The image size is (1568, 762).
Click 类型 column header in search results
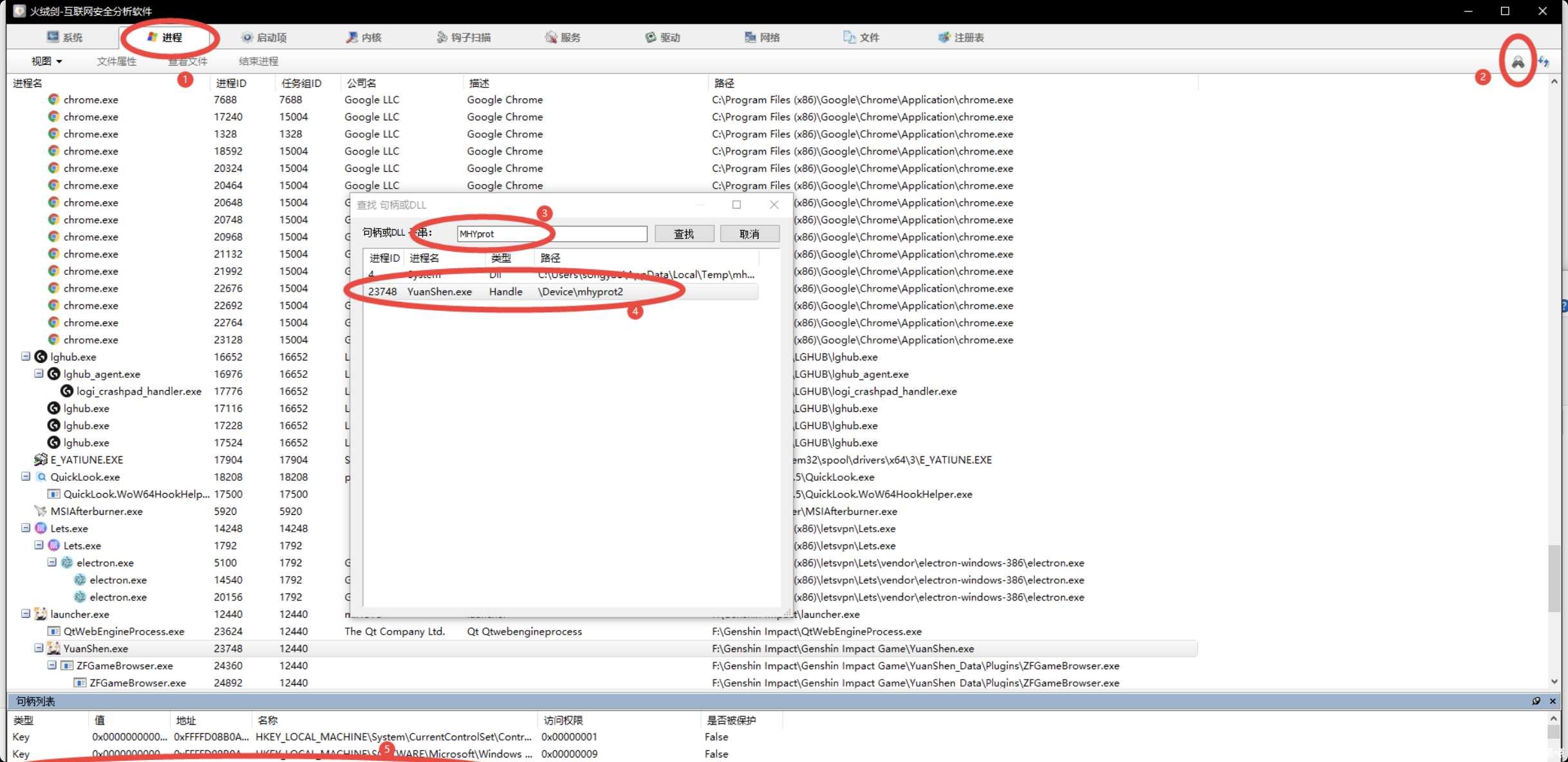coord(501,257)
